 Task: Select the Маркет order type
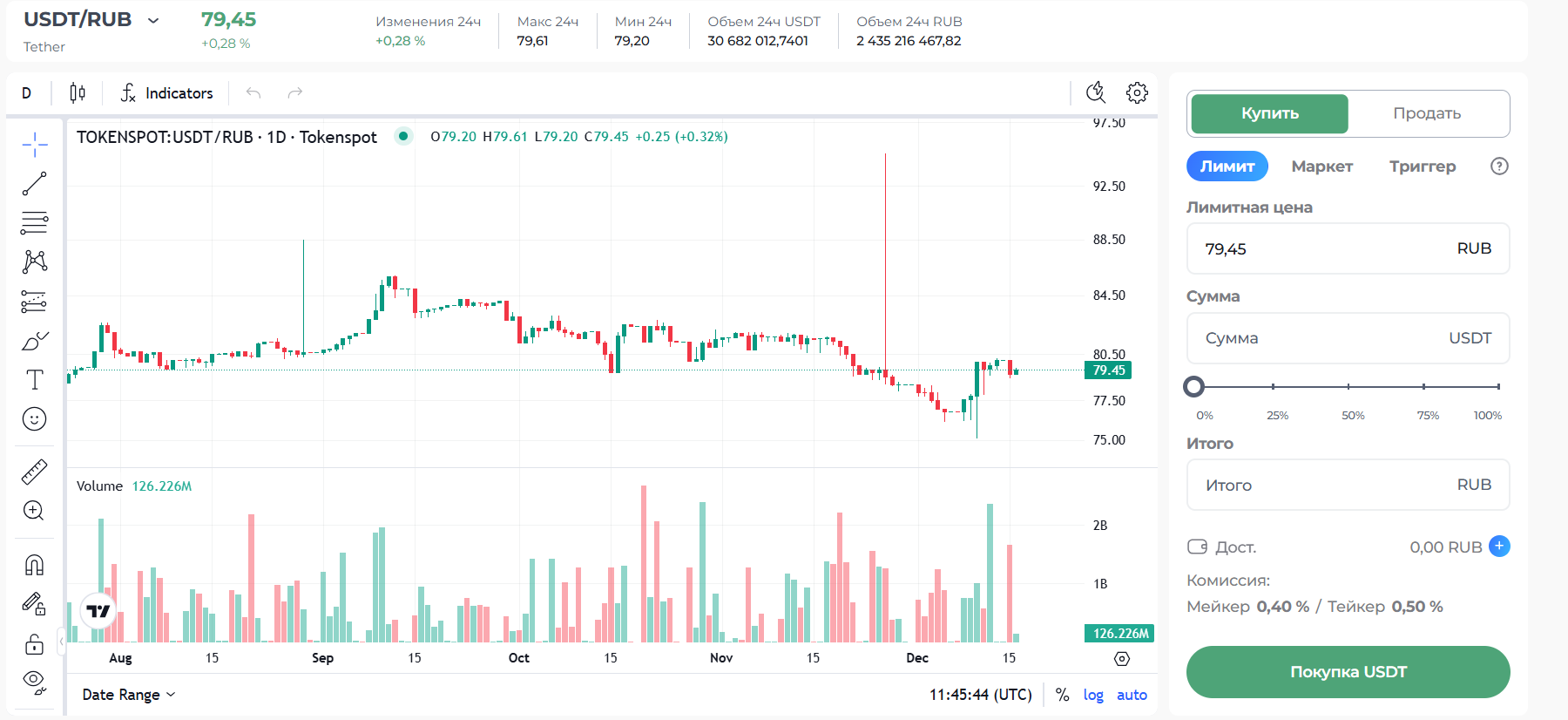pyautogui.click(x=1321, y=166)
